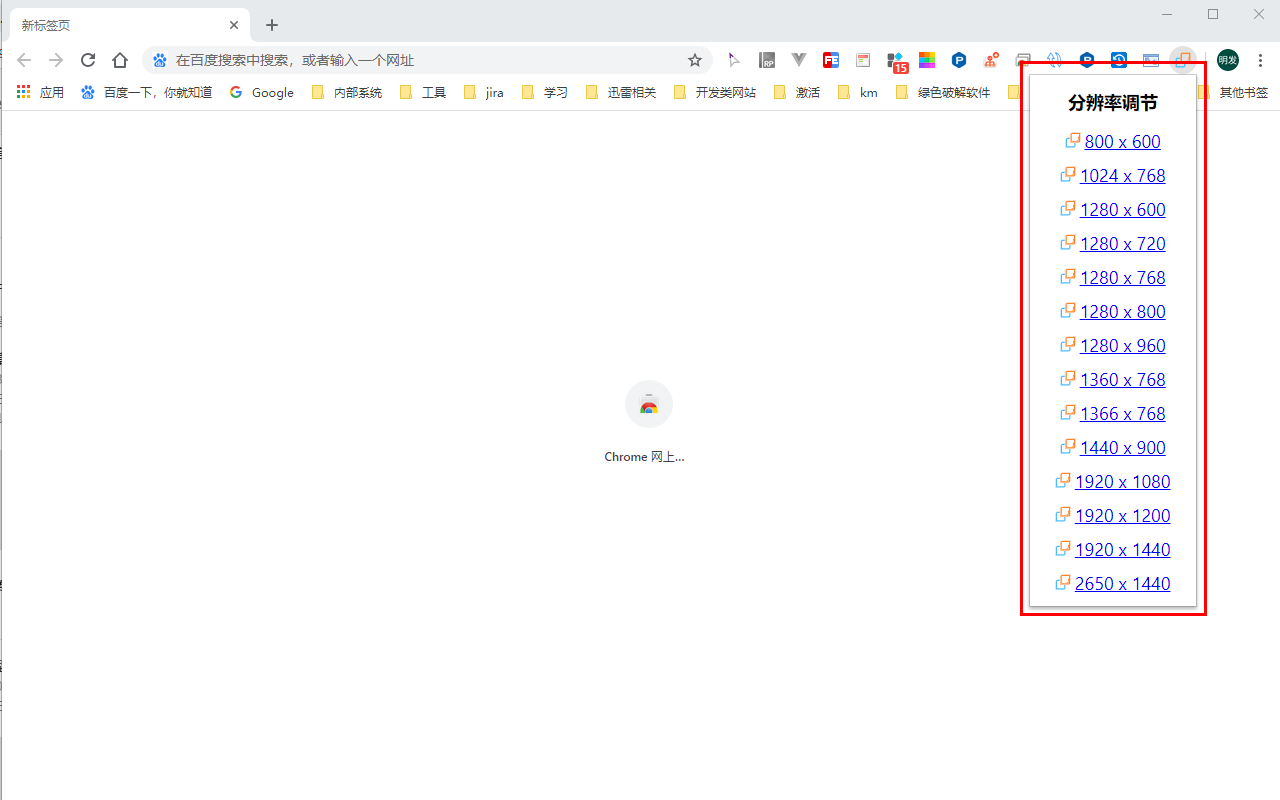The height and width of the screenshot is (800, 1280).
Task: Choose the 800 x 600 resolution link
Action: (x=1122, y=142)
